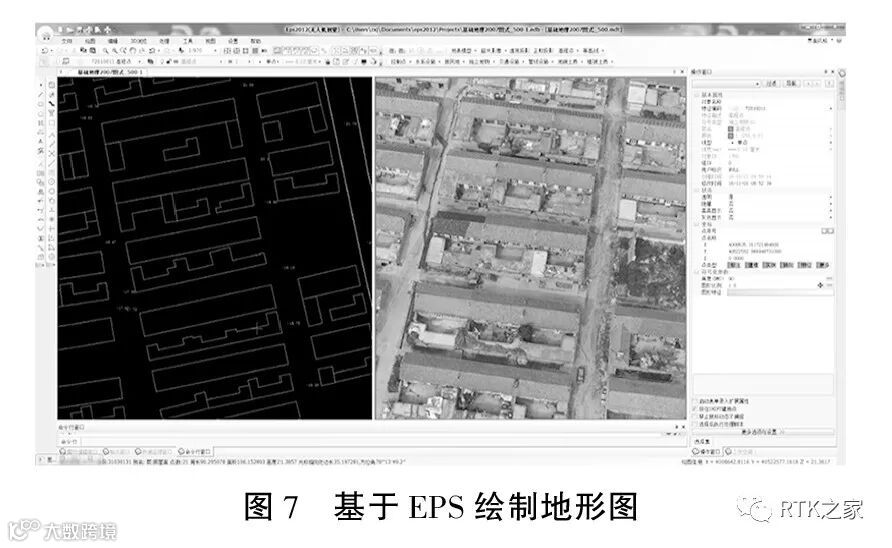Viewport: 892px width, 548px height.
Task: Select the pan hand tool
Action: (x=133, y=51)
